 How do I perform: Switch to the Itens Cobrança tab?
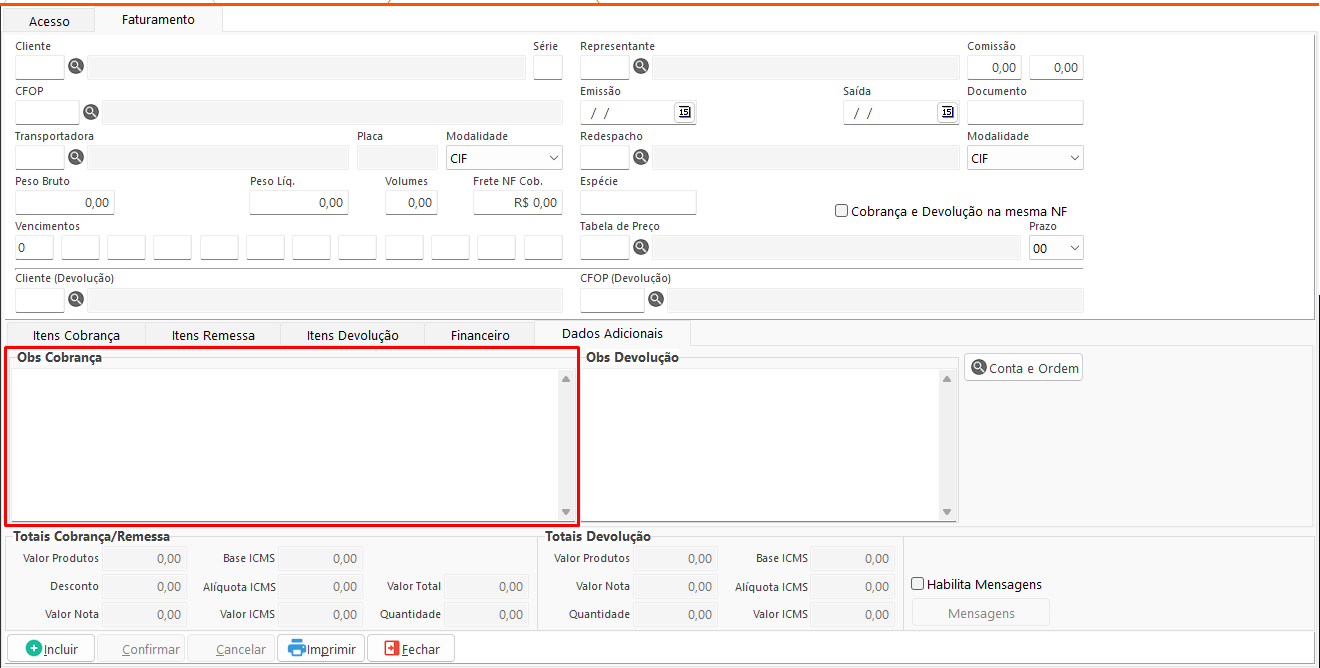[76, 335]
